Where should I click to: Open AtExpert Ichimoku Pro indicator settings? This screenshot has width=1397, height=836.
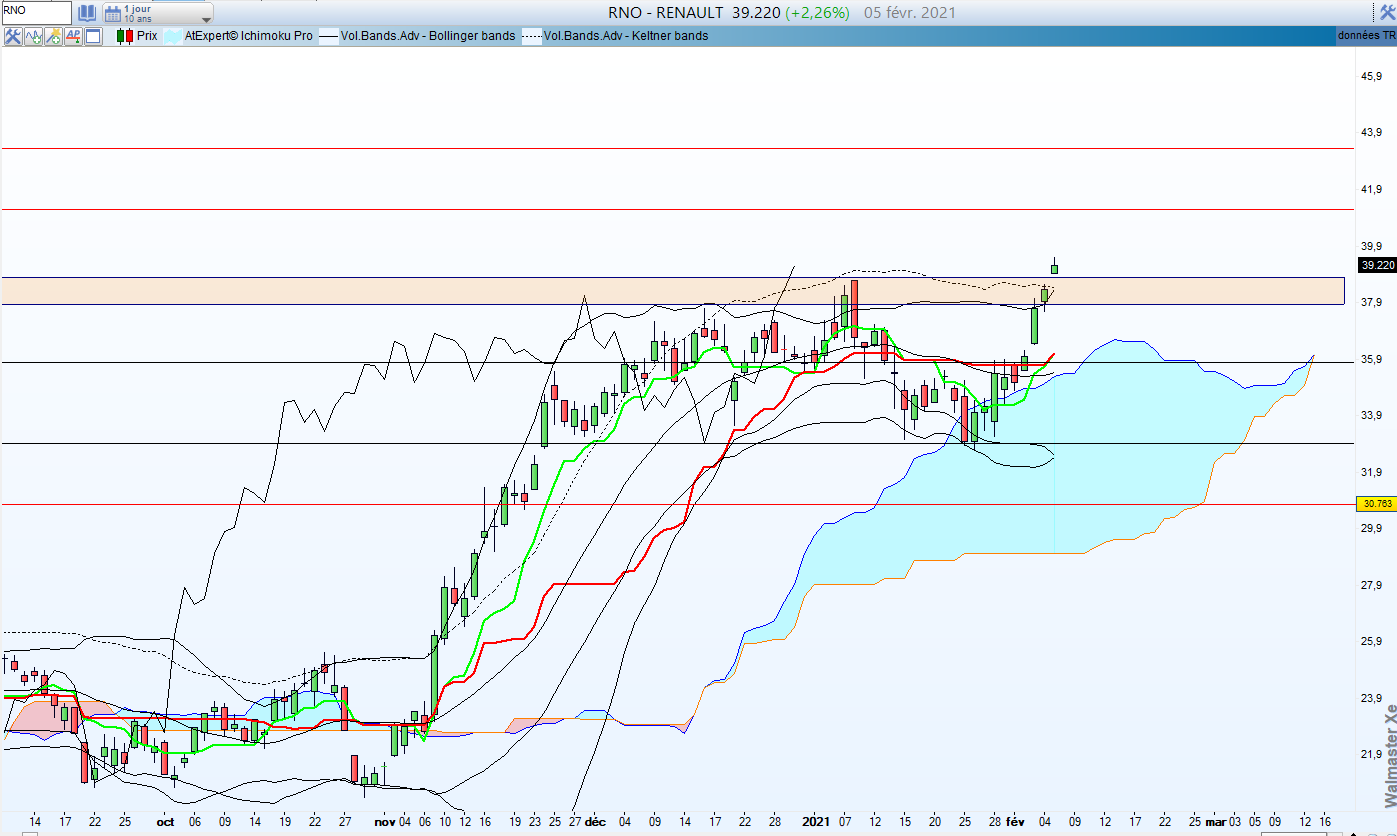click(249, 36)
